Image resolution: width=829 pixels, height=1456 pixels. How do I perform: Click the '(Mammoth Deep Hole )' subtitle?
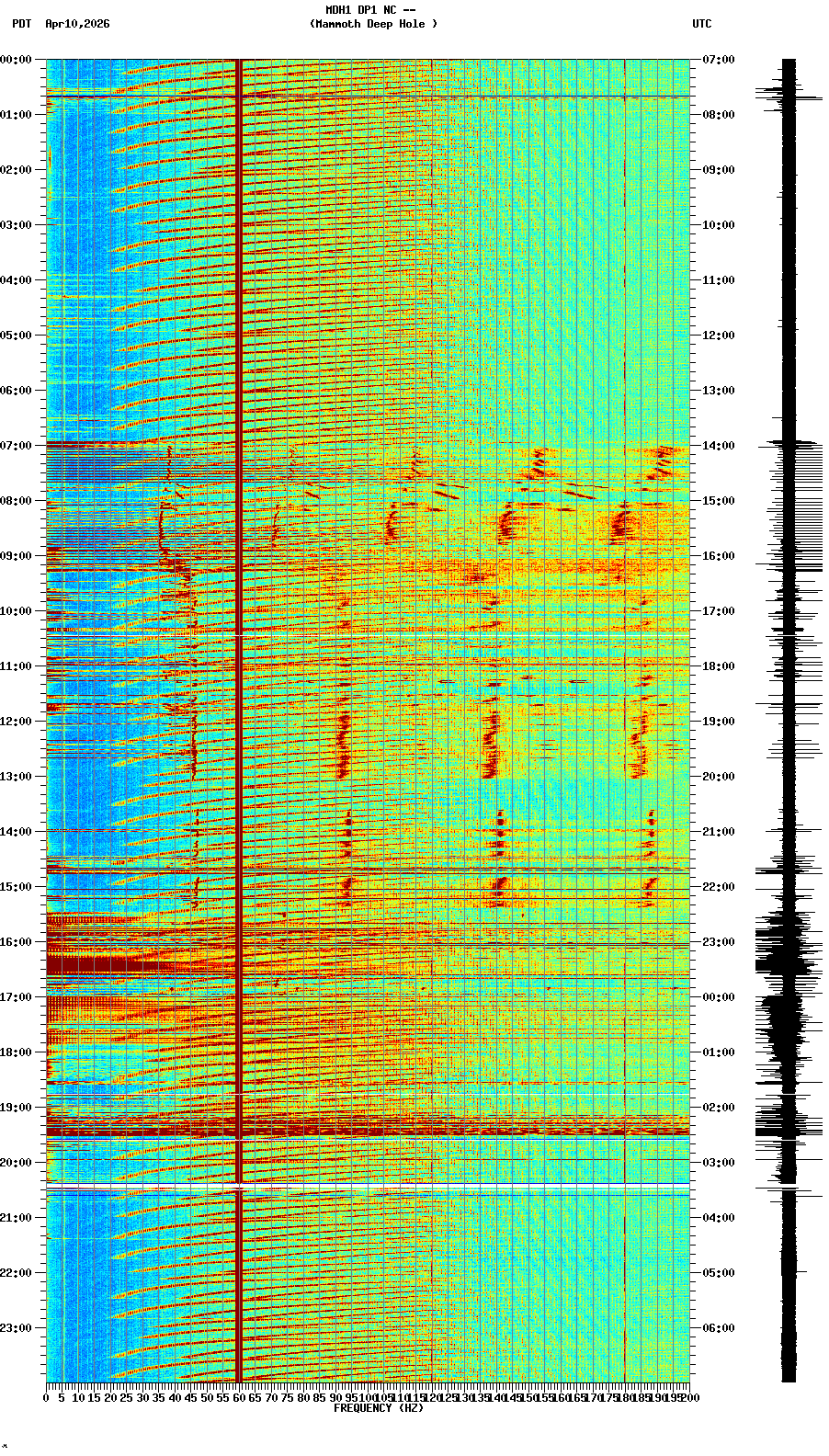[373, 24]
